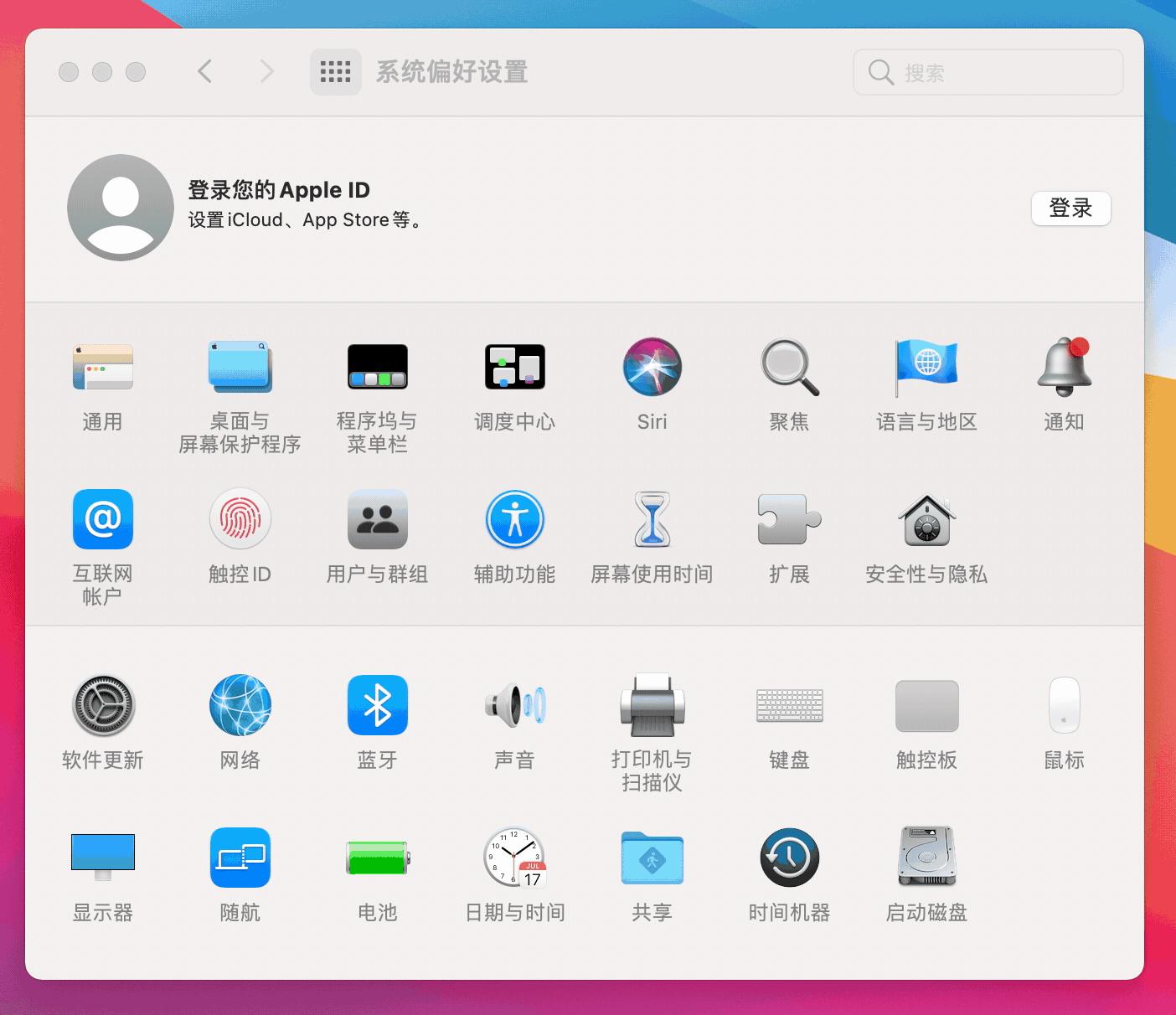1176x1015 pixels.
Task: Open 屏幕使用时间 preferences
Action: point(652,519)
